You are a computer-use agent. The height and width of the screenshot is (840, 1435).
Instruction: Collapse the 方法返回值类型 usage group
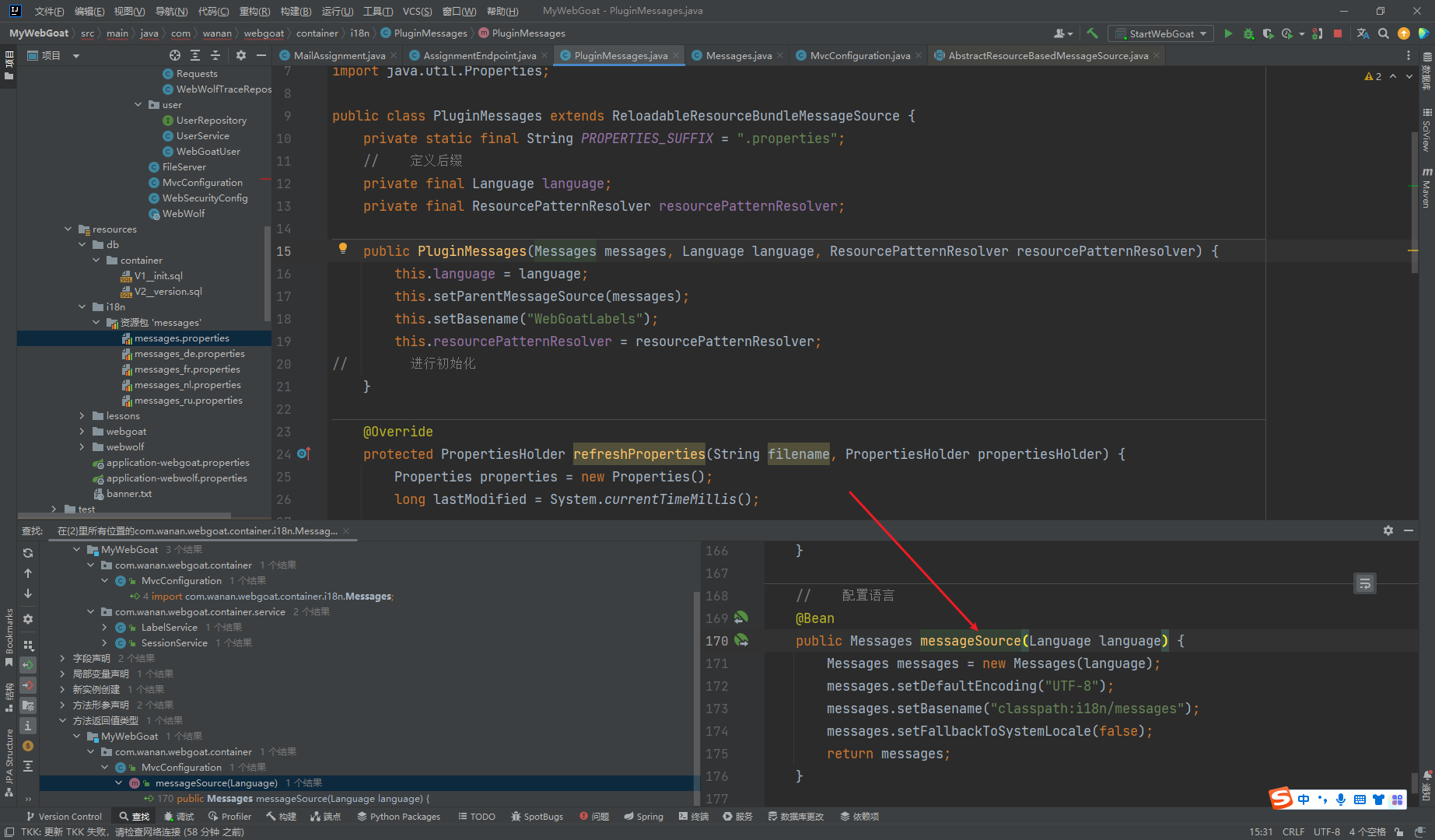(62, 720)
